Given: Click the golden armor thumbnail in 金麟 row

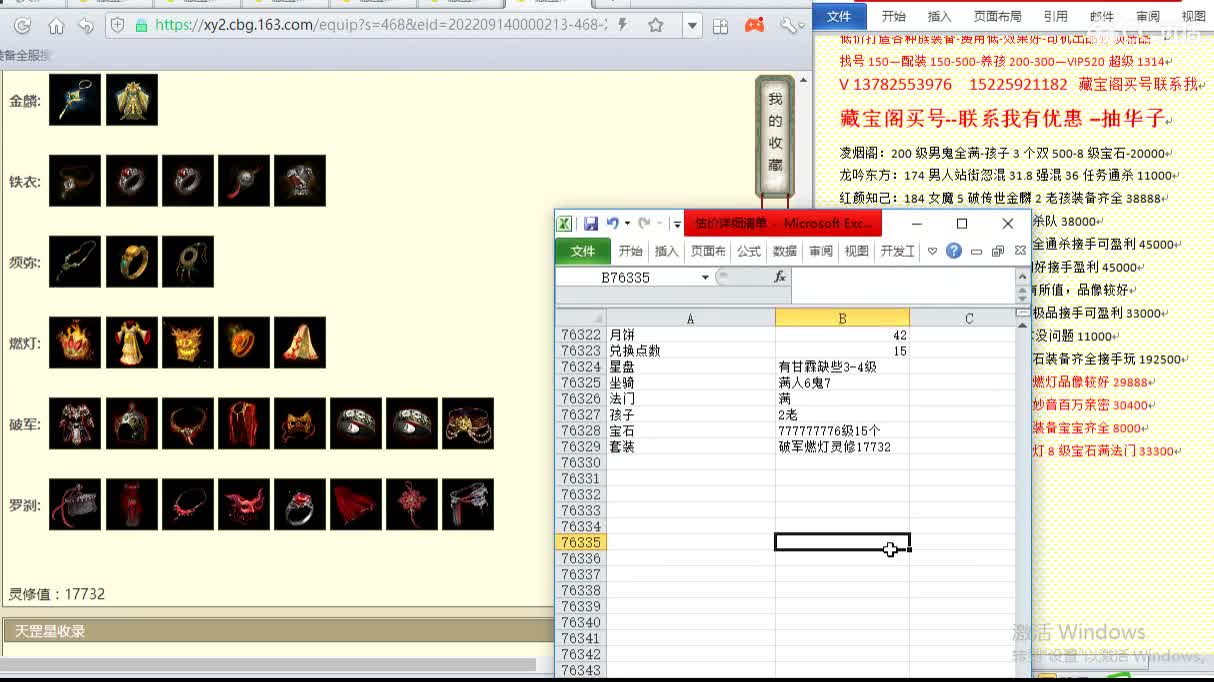Looking at the screenshot, I should coord(131,100).
